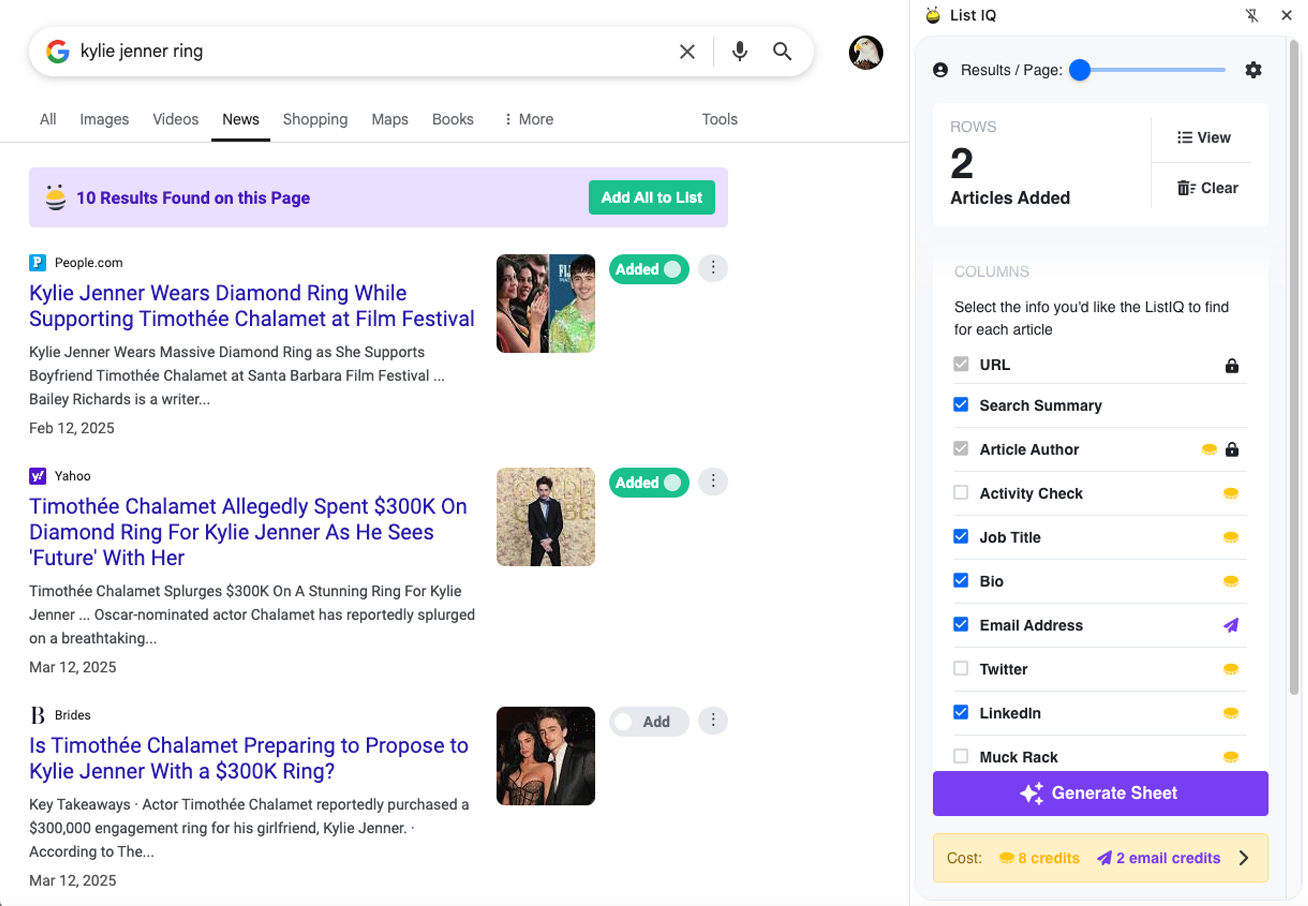The height and width of the screenshot is (906, 1308).
Task: Open the Is Timothée Chalamet Preparing to Propose article
Action: click(x=249, y=758)
